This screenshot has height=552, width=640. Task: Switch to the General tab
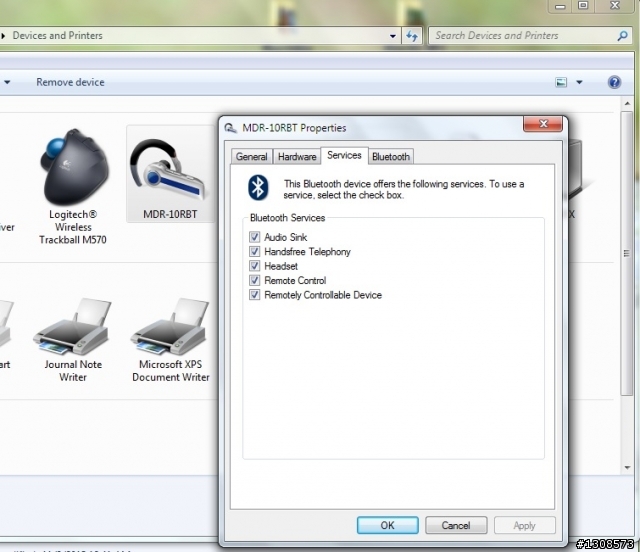(x=251, y=157)
